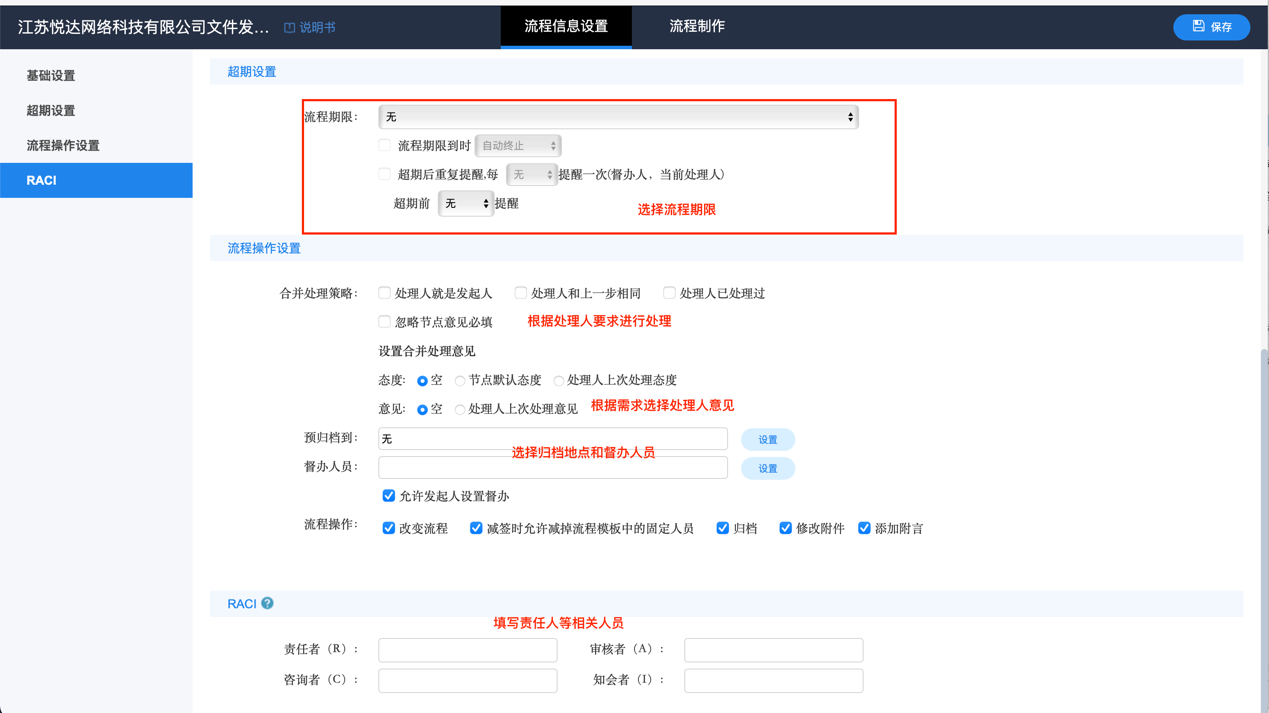Click 设置 next to 预归档到
1269x713 pixels.
point(767,439)
